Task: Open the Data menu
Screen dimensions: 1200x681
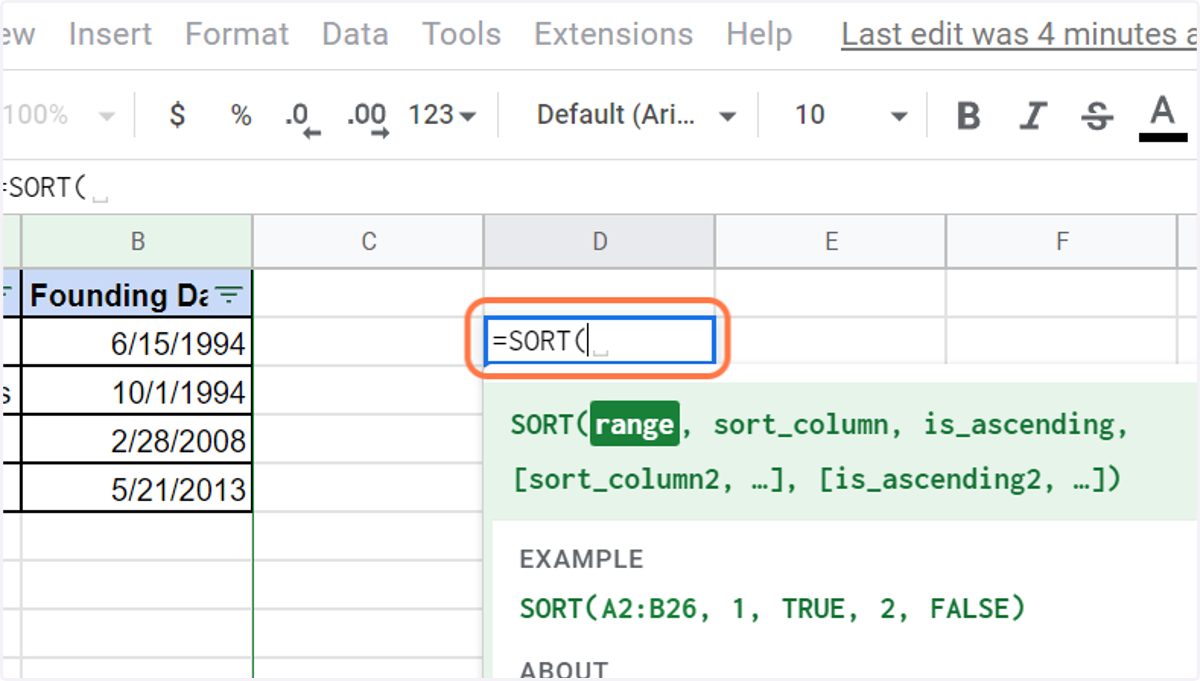Action: point(355,34)
